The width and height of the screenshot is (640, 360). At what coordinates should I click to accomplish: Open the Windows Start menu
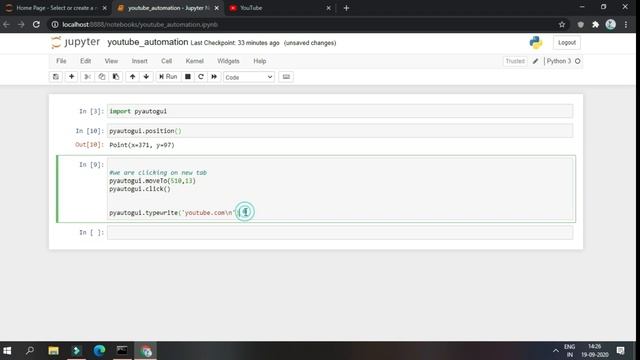7,351
